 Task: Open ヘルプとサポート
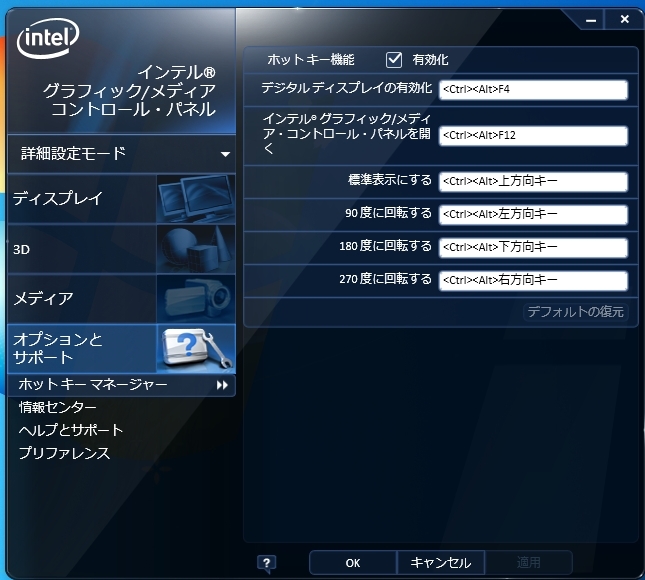71,430
